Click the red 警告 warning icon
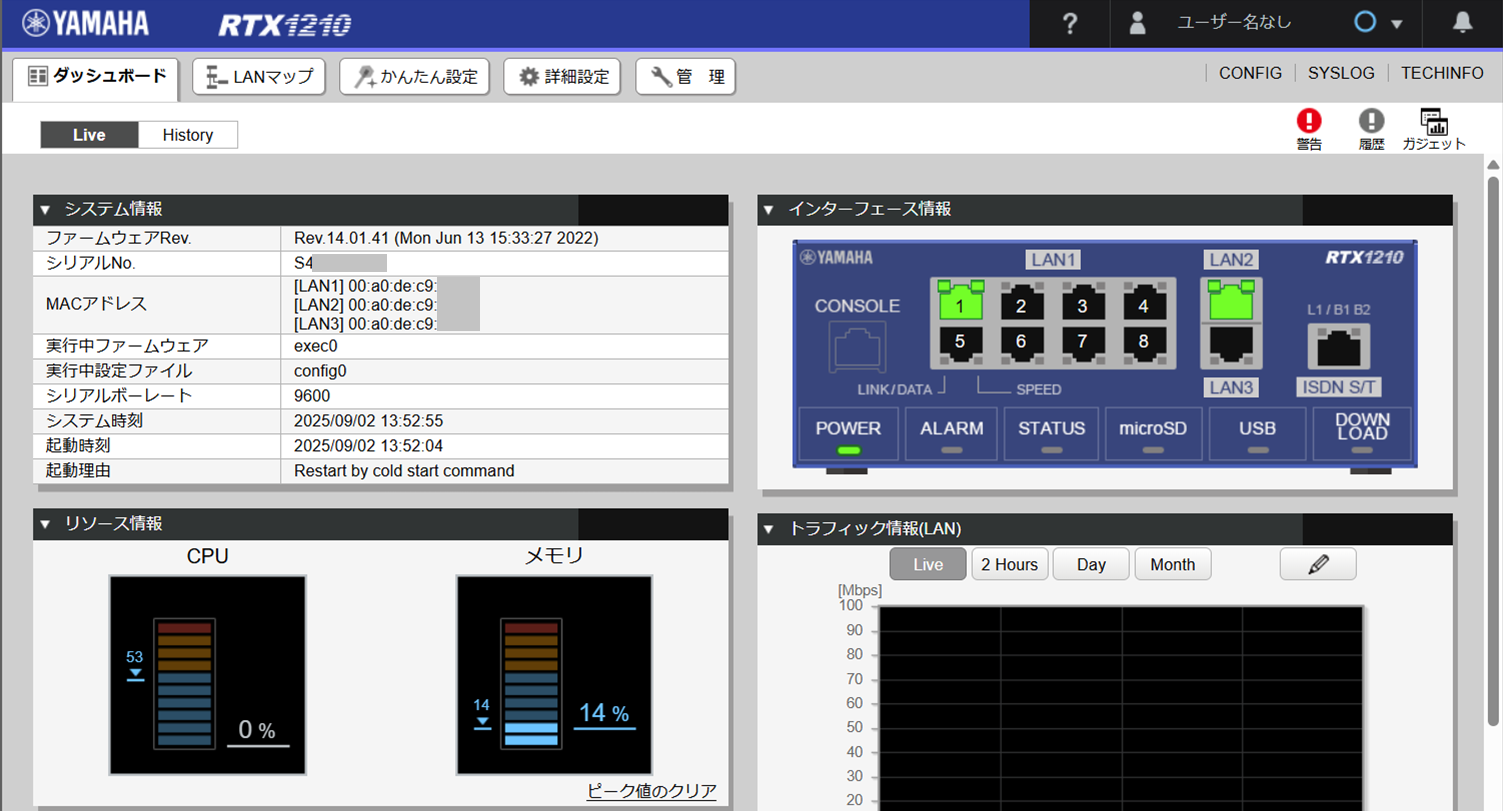 [x=1309, y=122]
